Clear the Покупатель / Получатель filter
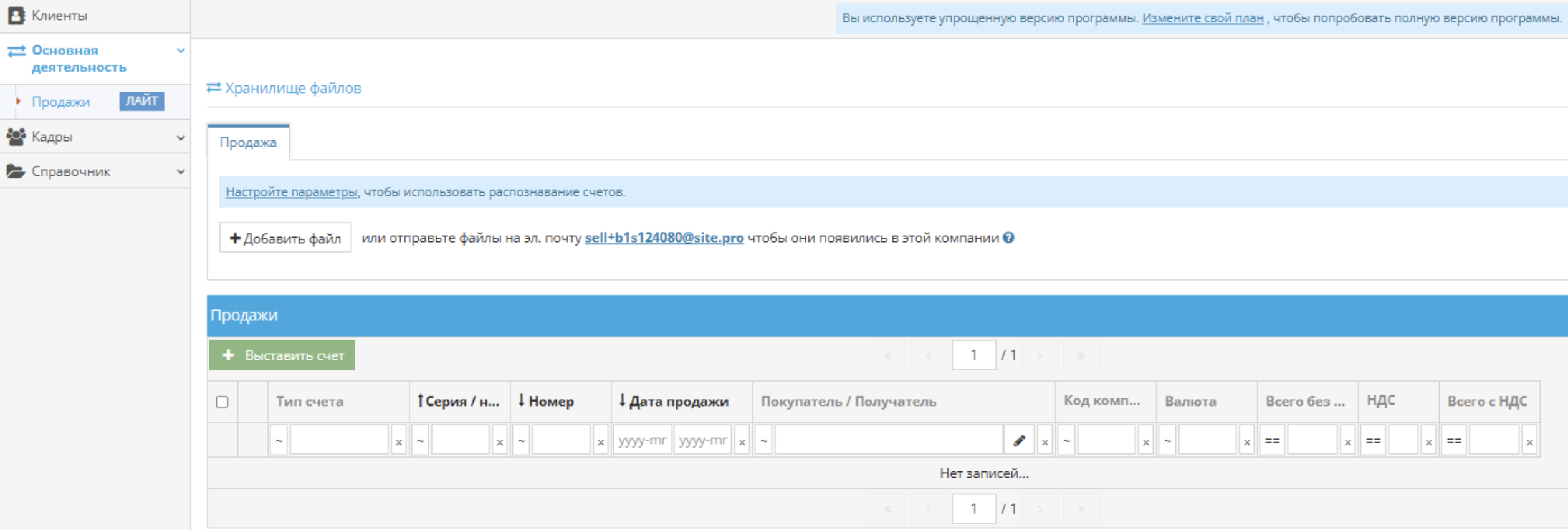 [1045, 441]
